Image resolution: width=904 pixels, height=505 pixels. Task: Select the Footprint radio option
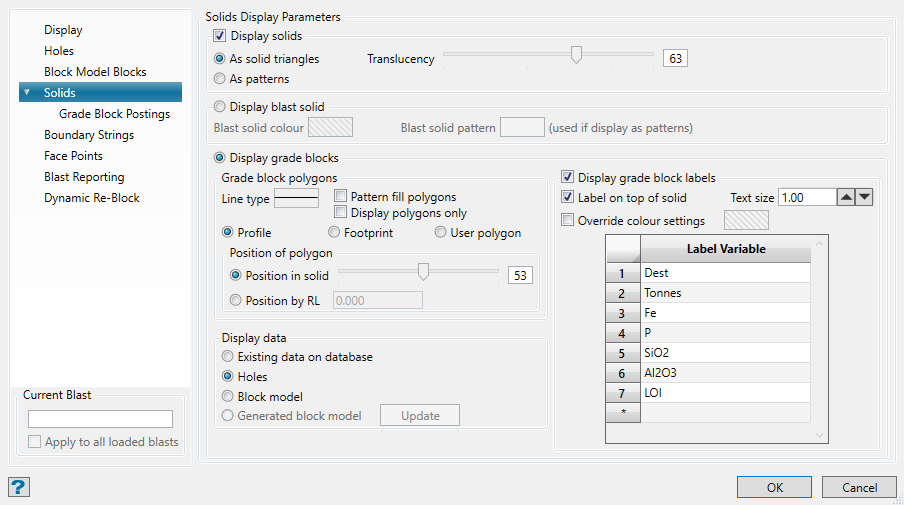click(x=334, y=233)
